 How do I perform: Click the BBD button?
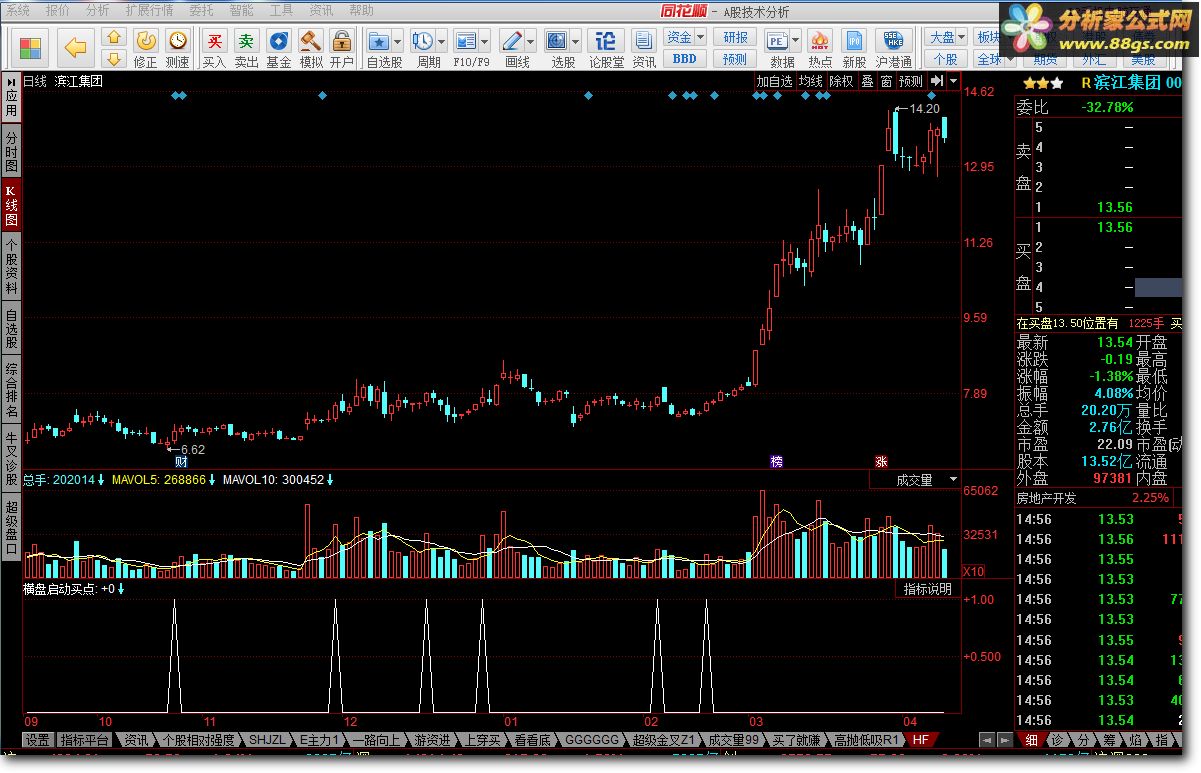(685, 59)
